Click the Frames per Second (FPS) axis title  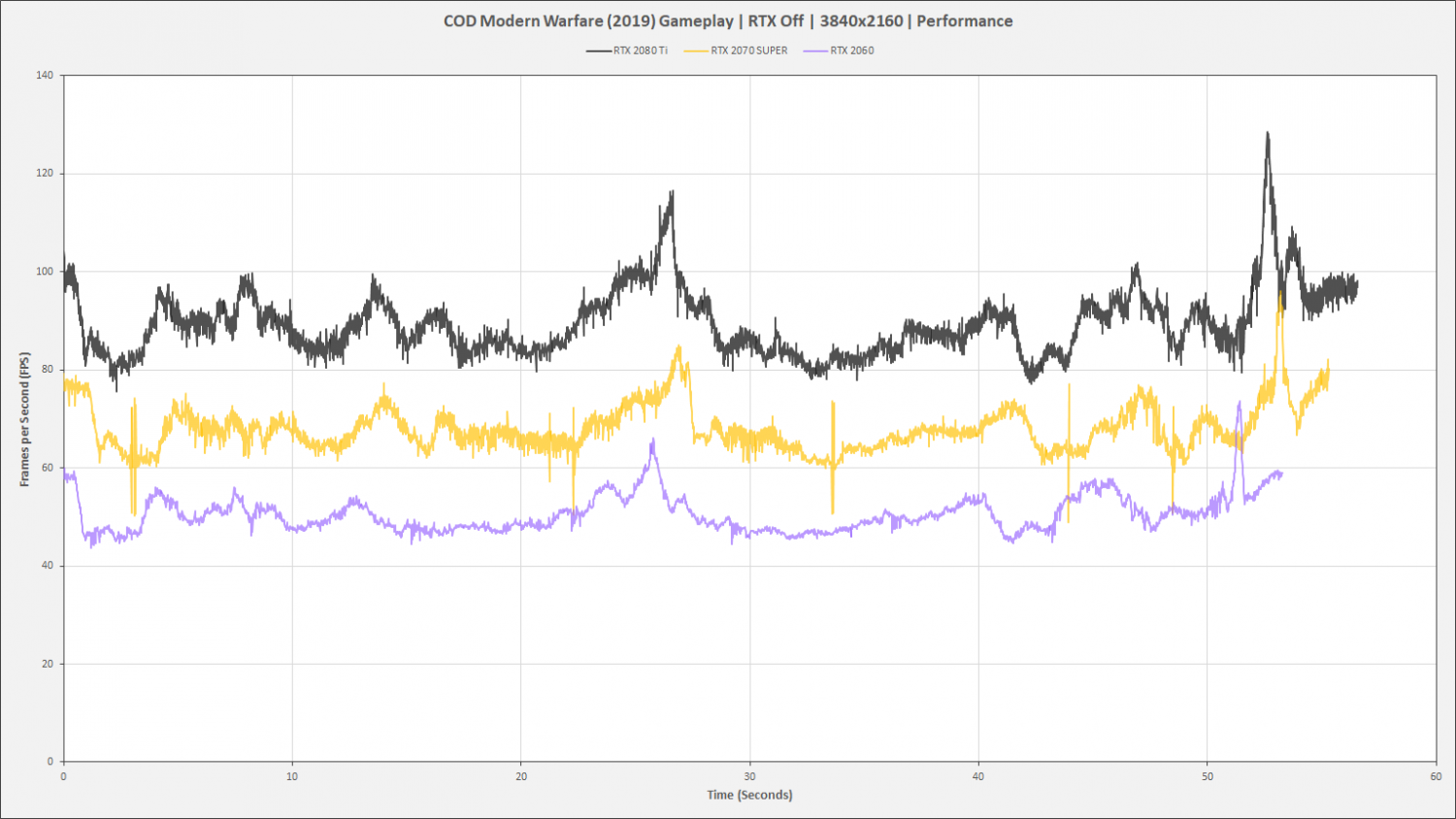pyautogui.click(x=24, y=419)
